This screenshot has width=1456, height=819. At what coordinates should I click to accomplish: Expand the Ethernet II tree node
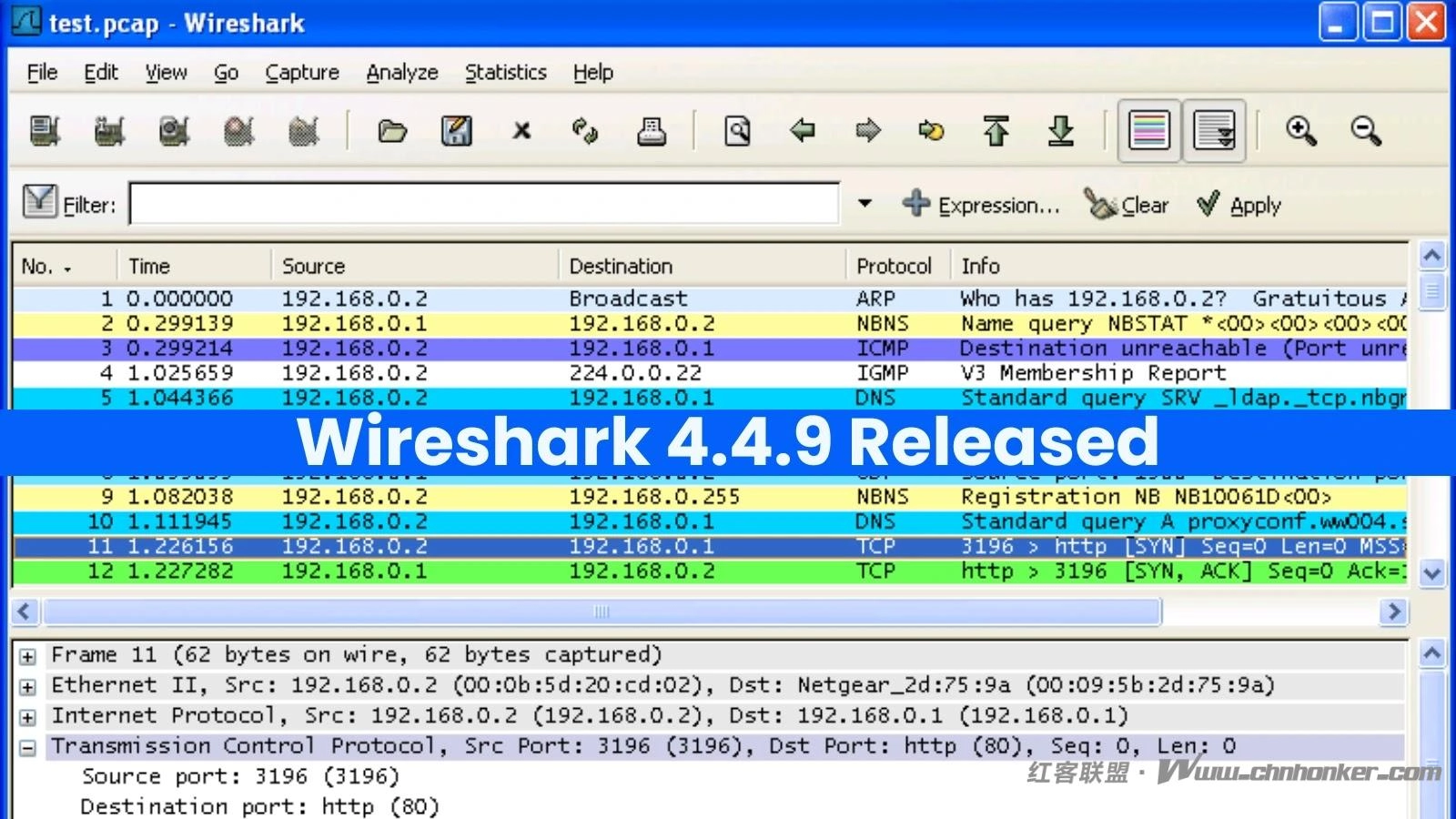(28, 687)
